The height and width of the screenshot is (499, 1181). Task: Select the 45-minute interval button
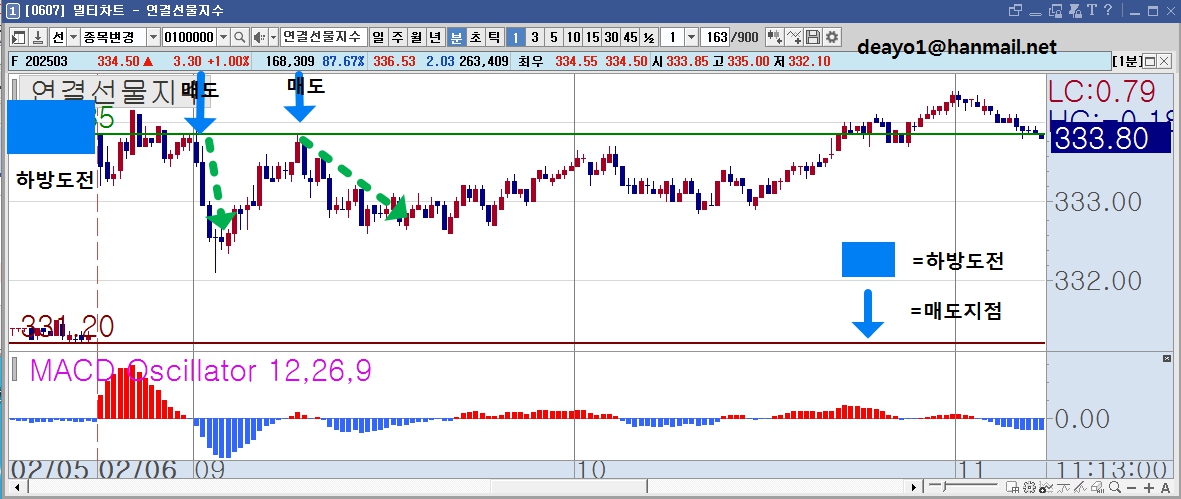[x=630, y=38]
